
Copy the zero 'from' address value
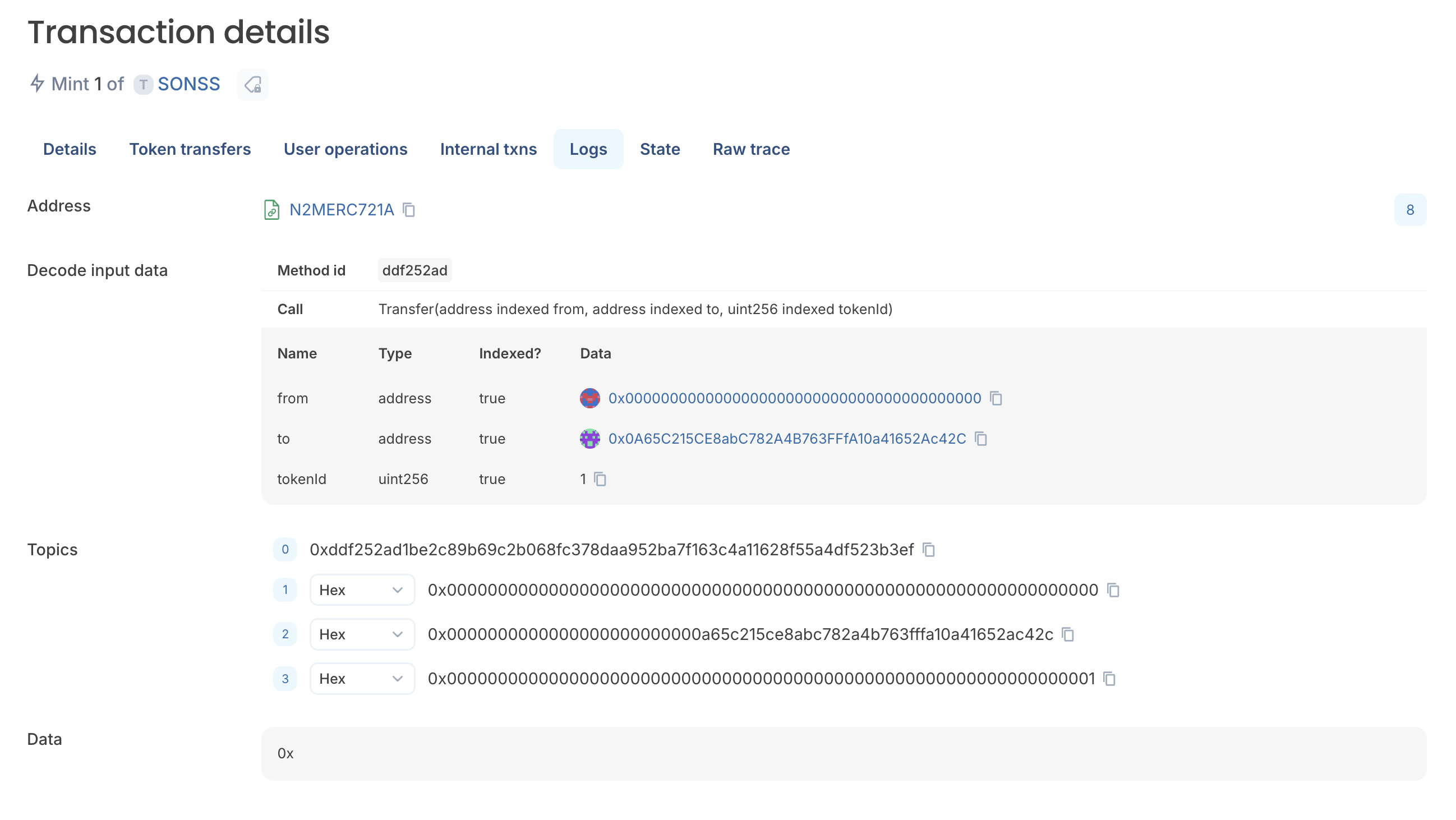pos(997,398)
